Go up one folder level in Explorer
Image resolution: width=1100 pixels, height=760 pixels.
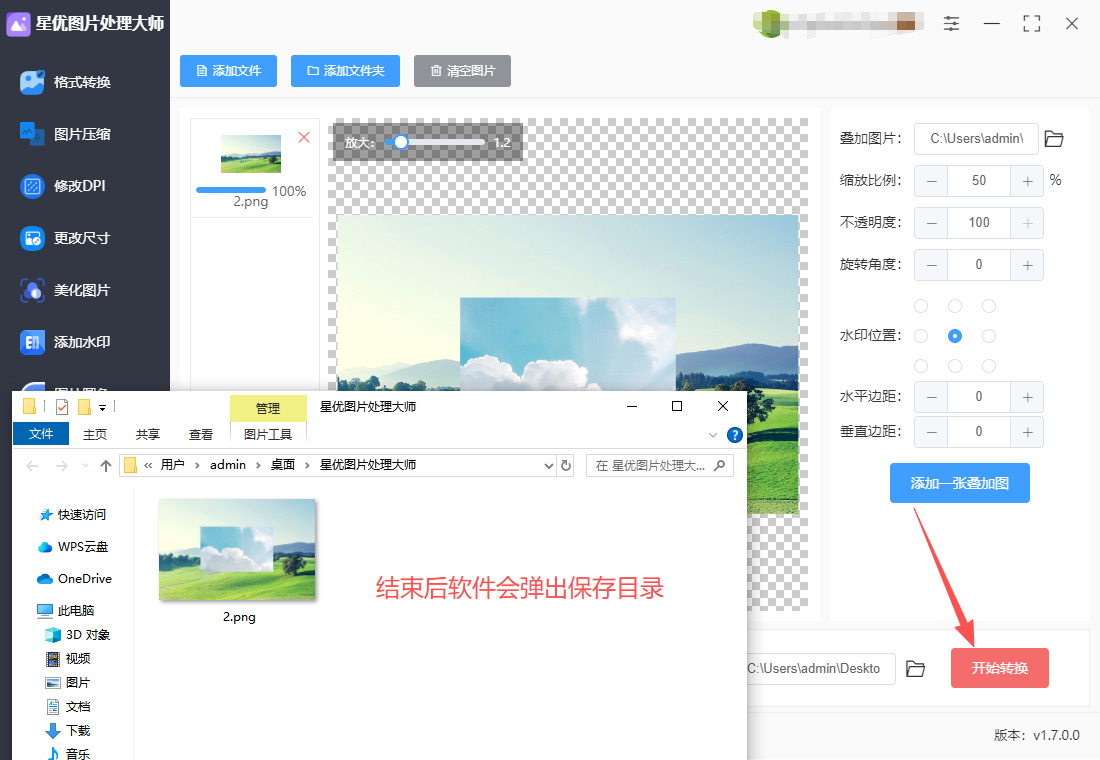(x=106, y=465)
